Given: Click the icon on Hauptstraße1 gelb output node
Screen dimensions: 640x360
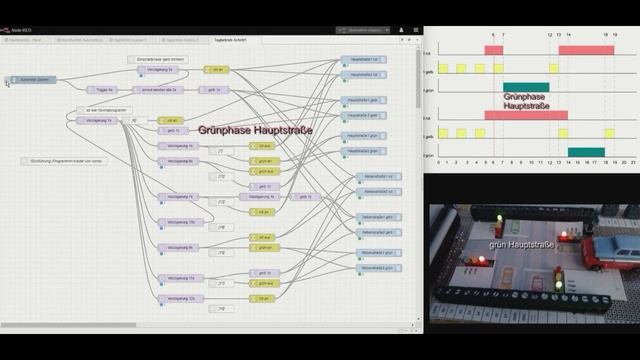Looking at the screenshot, I should click(383, 100).
